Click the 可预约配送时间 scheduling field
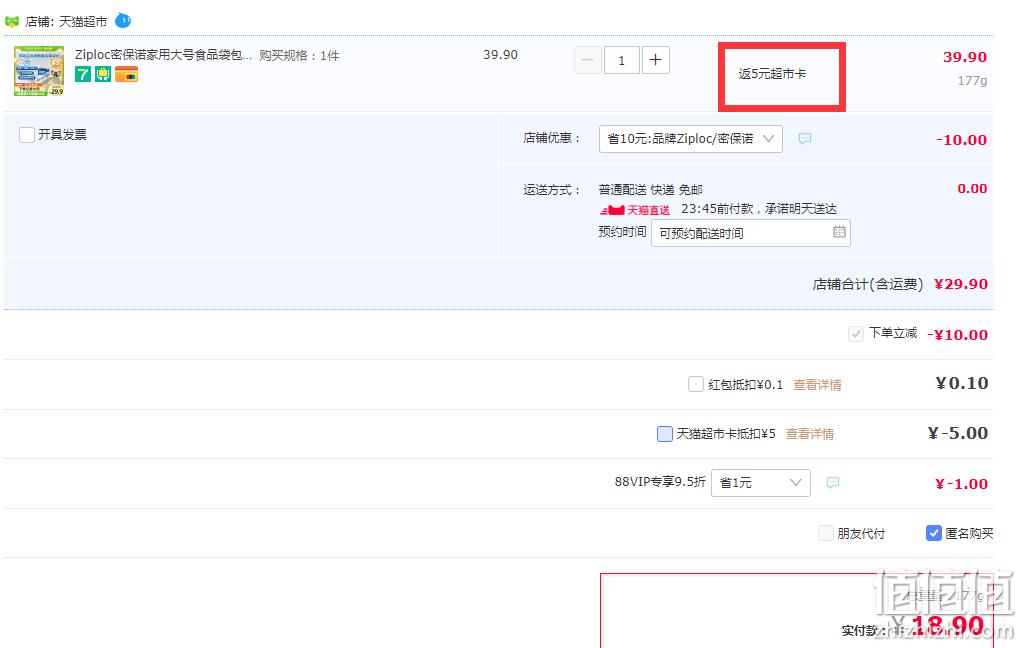 pyautogui.click(x=750, y=233)
